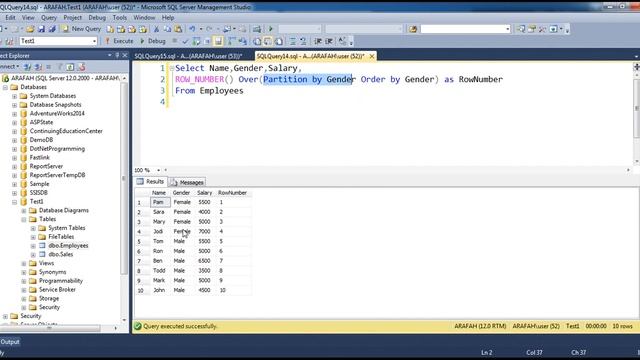Click the 6500 salary cell
Screen dimensions: 640x360
[x=204, y=261]
